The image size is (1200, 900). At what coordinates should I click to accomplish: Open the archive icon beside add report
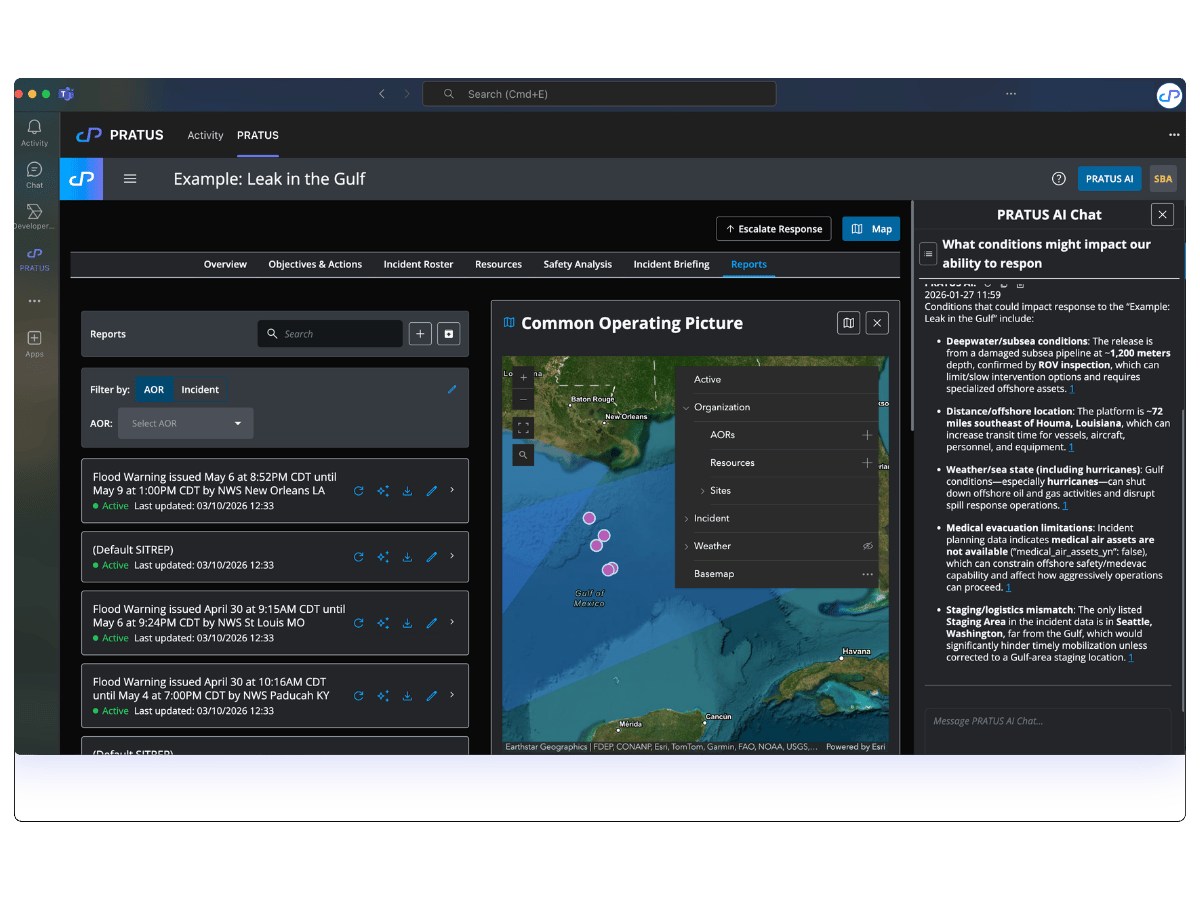(448, 334)
